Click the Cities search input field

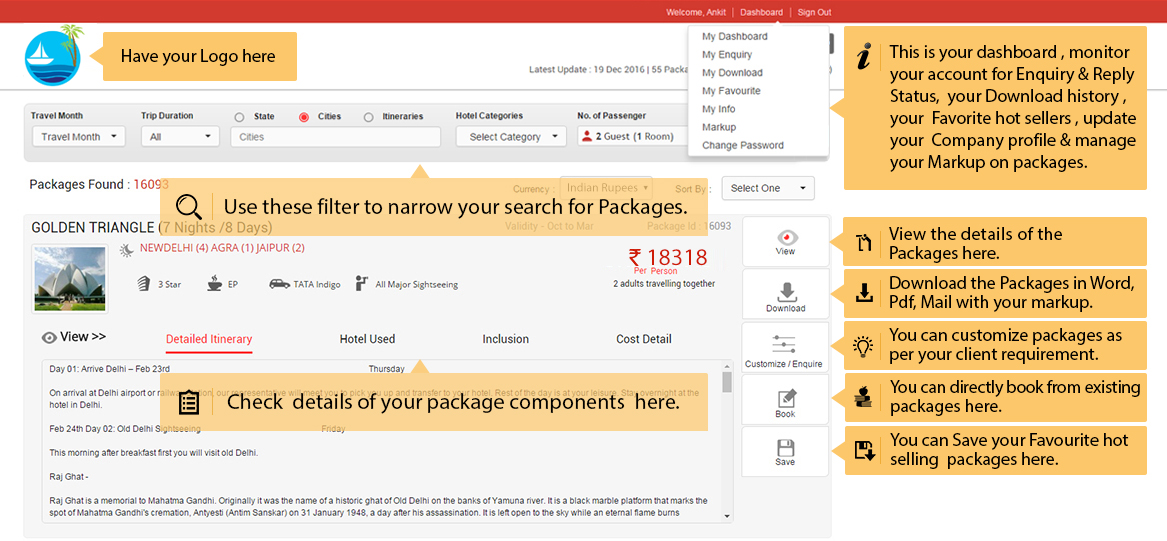[335, 137]
